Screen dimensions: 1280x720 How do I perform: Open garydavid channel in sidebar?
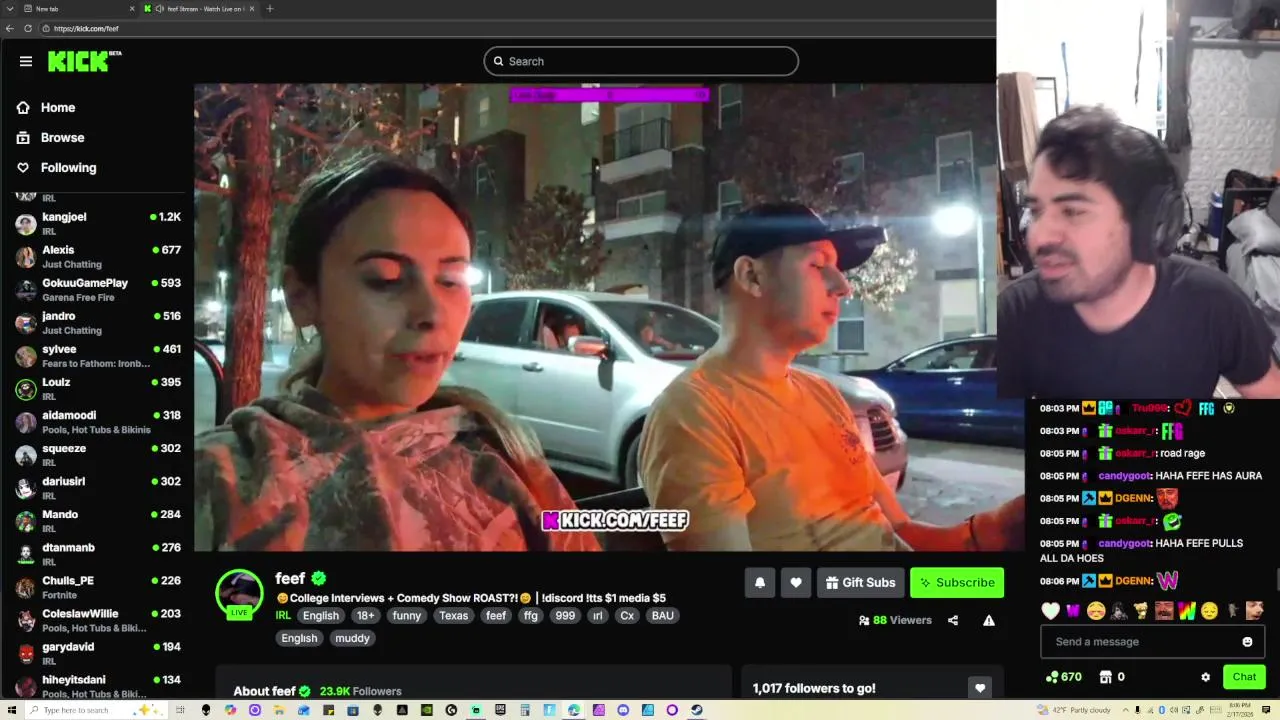[x=97, y=652]
